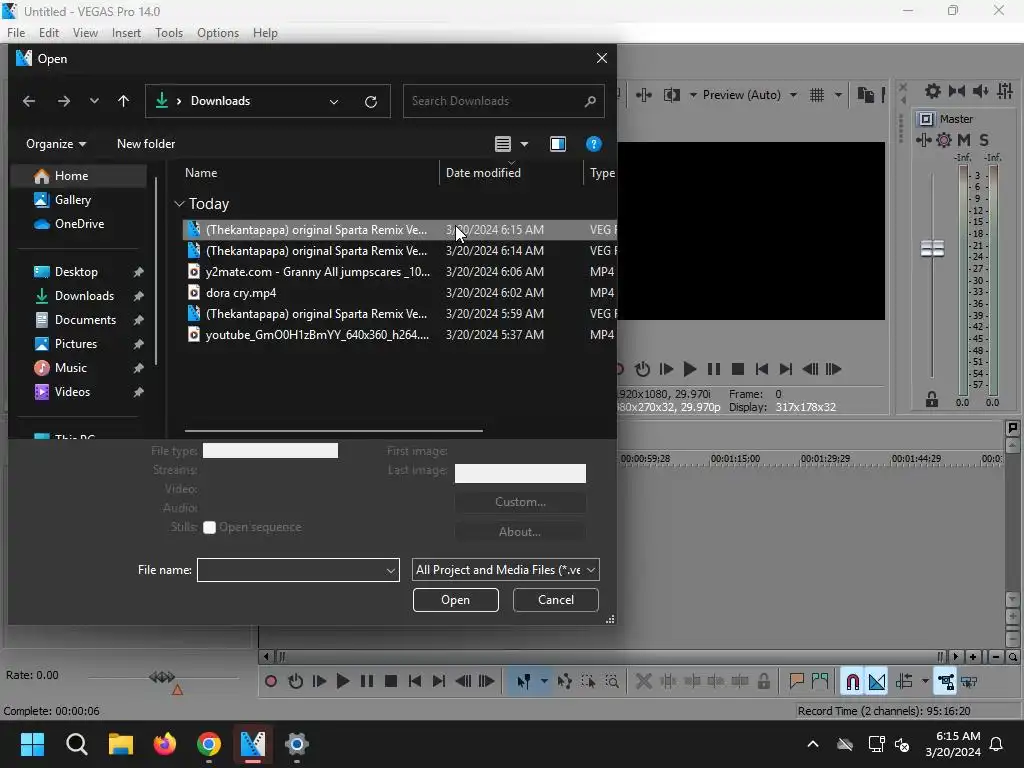
Task: Toggle Automatic Crossfades button
Action: click(x=876, y=681)
